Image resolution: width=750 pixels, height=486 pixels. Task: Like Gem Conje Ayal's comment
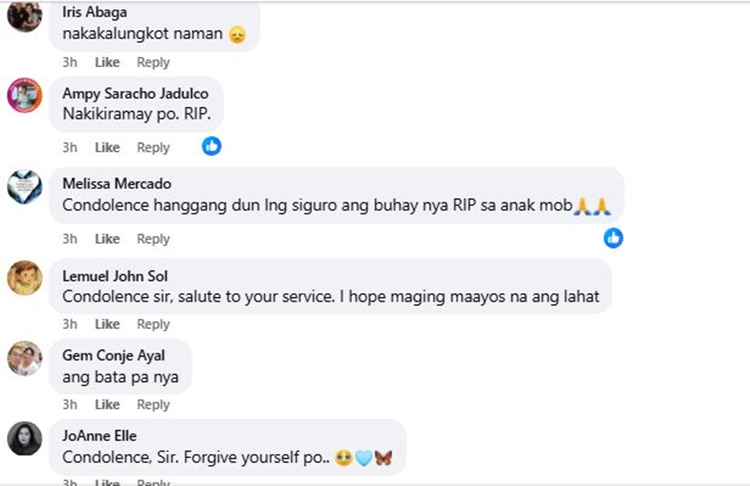[107, 404]
